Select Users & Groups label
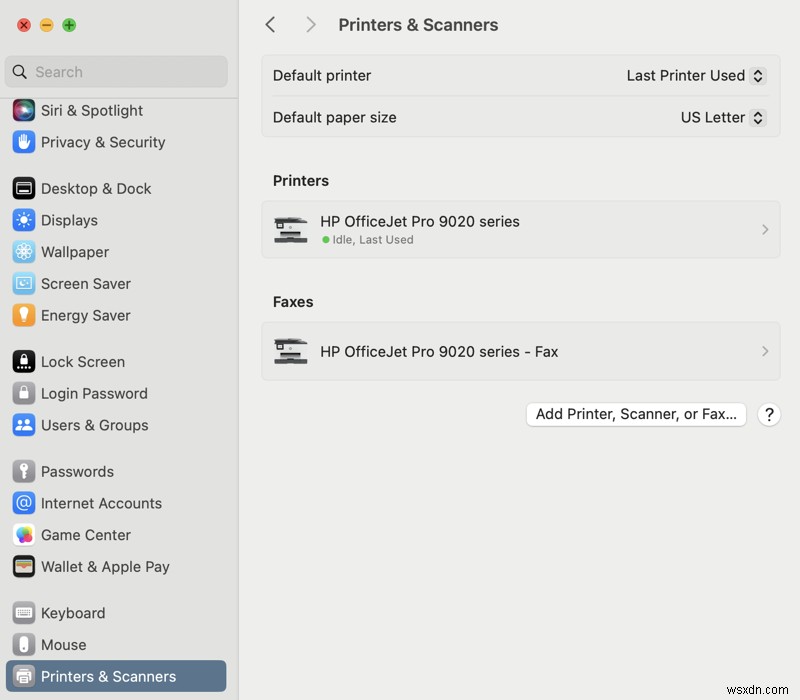800x700 pixels. pyautogui.click(x=94, y=424)
